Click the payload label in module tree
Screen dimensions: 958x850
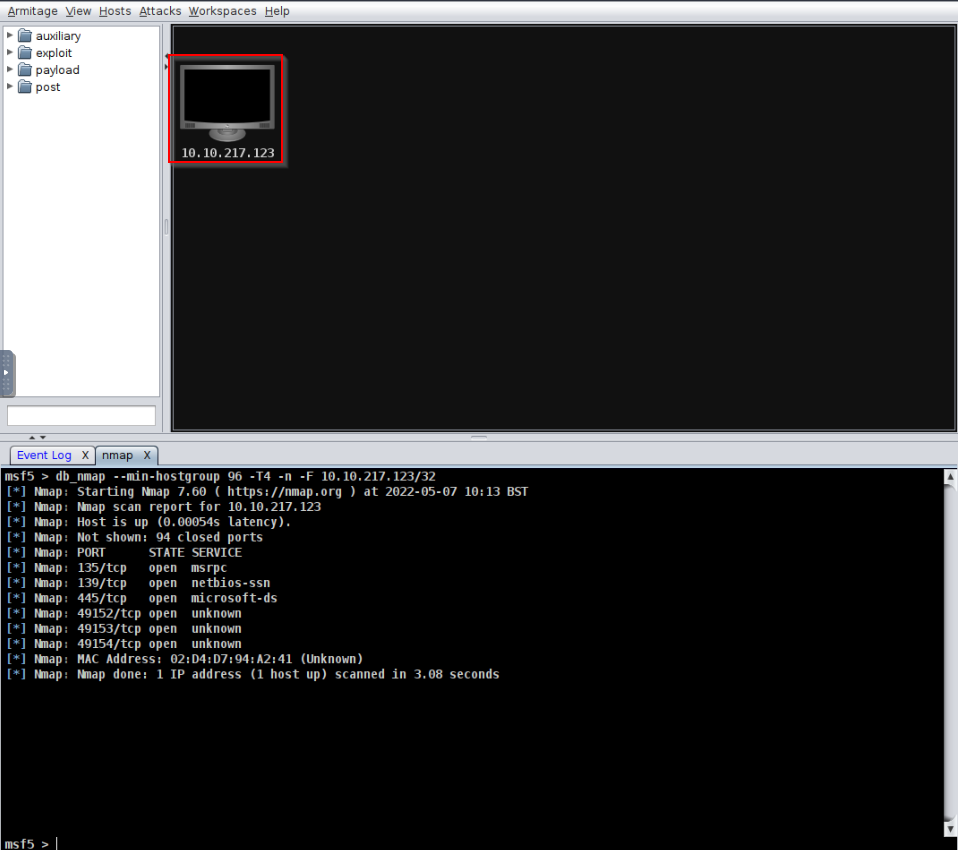[x=57, y=70]
